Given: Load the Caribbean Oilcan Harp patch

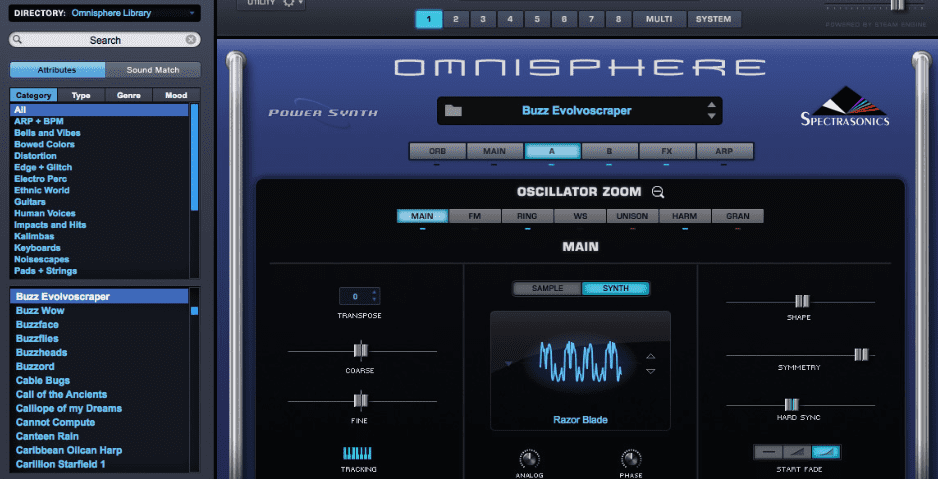Looking at the screenshot, I should pyautogui.click(x=69, y=450).
